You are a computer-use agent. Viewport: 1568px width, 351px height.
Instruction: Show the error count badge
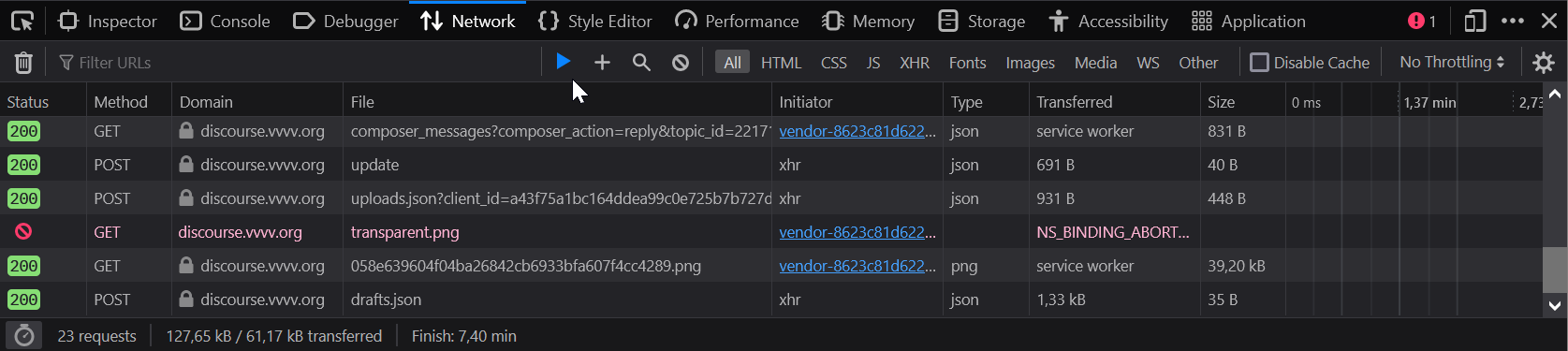(1422, 21)
